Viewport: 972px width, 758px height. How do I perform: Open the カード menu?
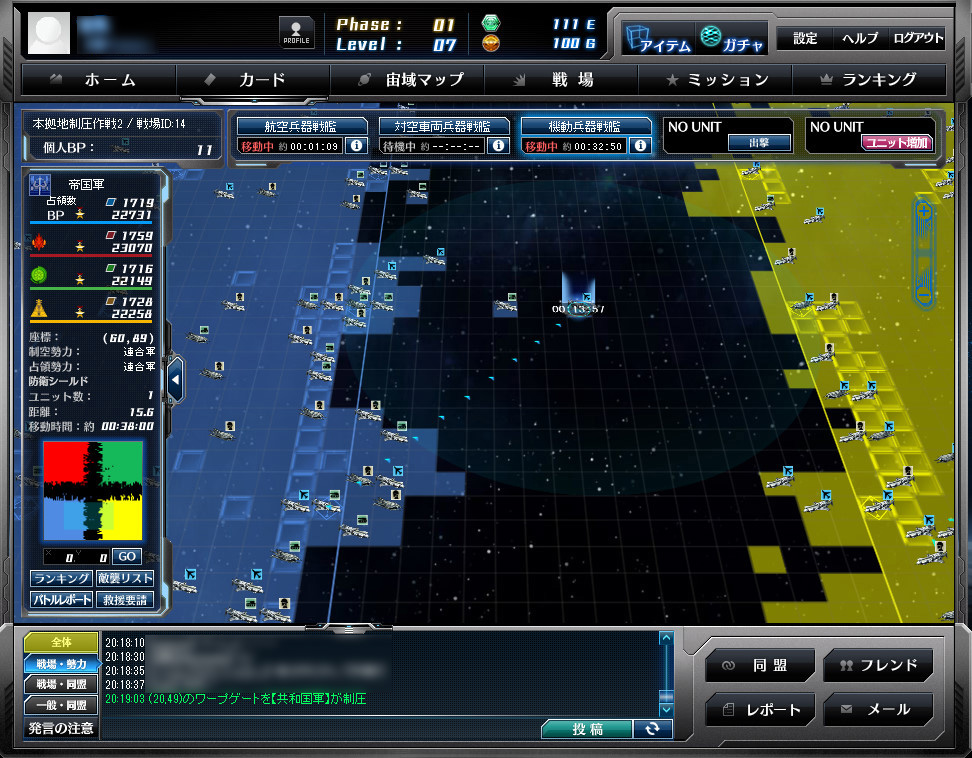pos(253,80)
